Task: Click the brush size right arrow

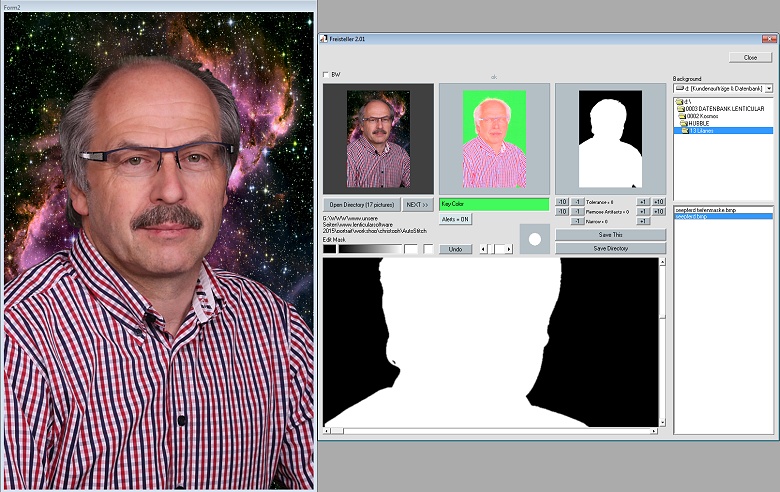Action: (x=508, y=249)
